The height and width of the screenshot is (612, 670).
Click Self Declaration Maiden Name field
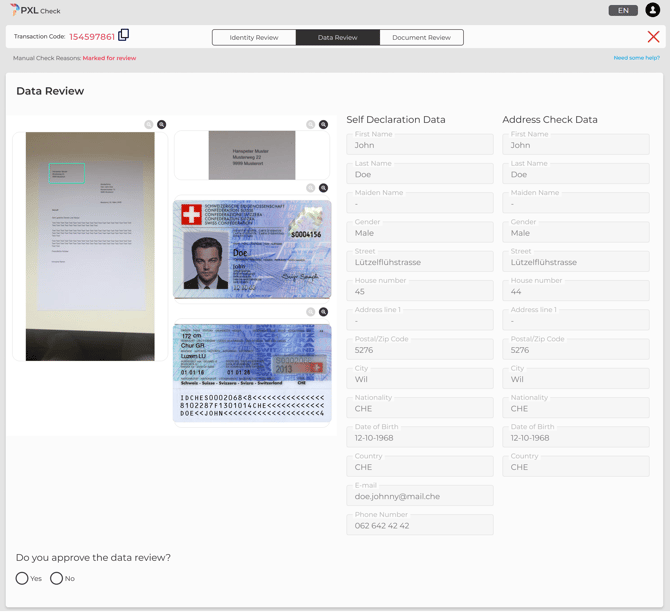pos(420,203)
